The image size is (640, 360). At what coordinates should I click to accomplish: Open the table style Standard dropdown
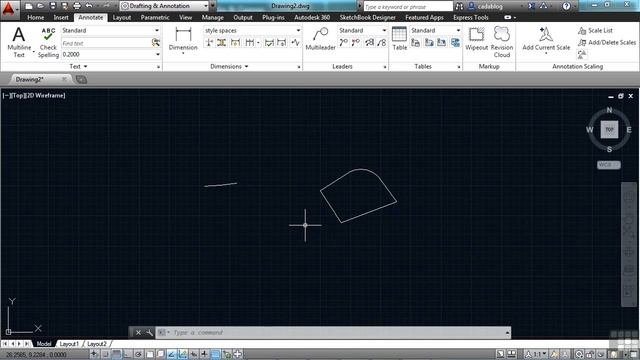click(x=458, y=31)
